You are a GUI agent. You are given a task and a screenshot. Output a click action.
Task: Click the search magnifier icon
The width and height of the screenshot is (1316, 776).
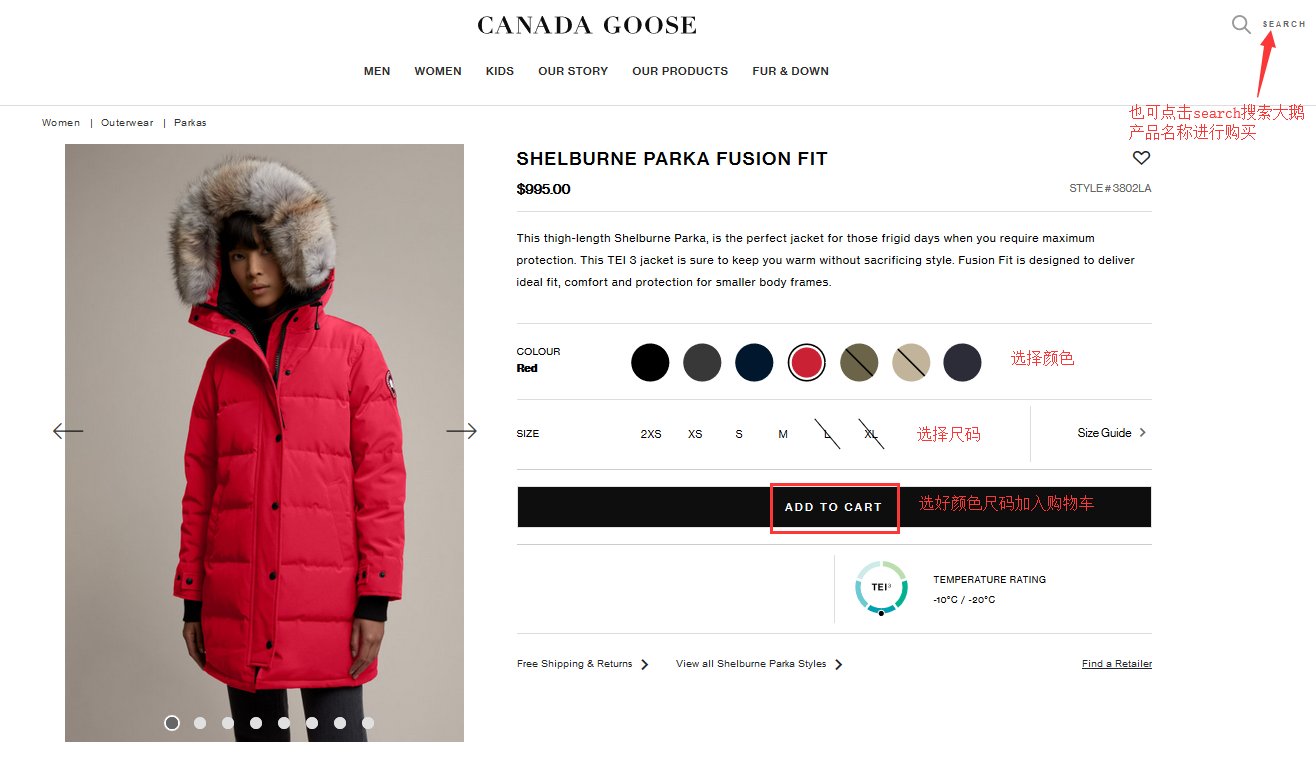pos(1241,24)
